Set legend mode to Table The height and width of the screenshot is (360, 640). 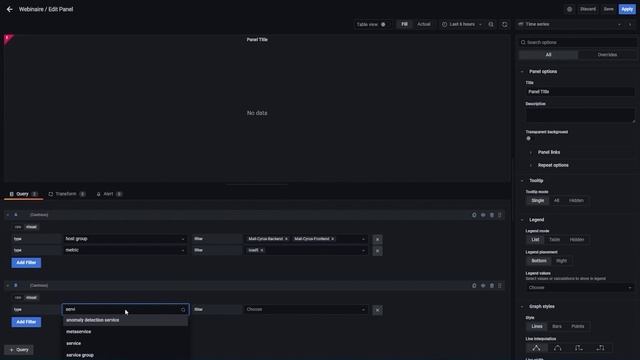tap(554, 240)
